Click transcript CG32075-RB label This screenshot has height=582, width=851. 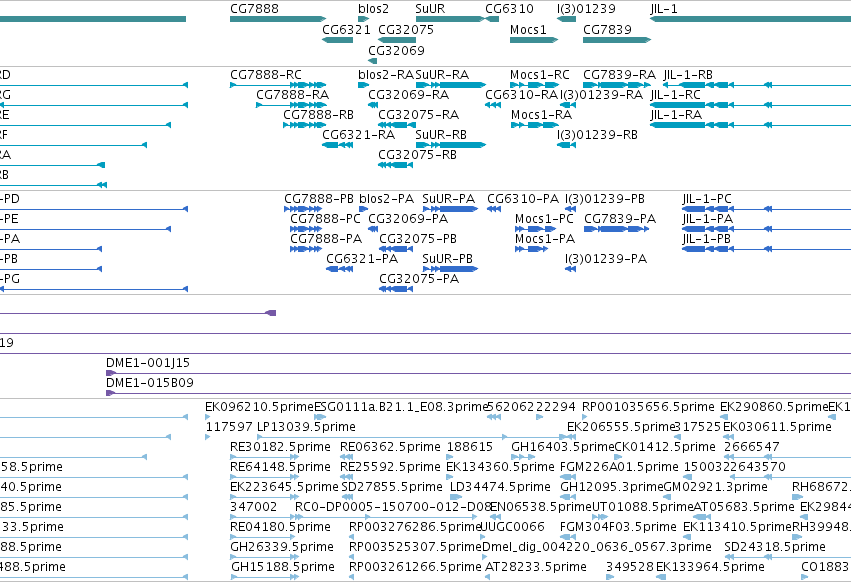pos(417,155)
